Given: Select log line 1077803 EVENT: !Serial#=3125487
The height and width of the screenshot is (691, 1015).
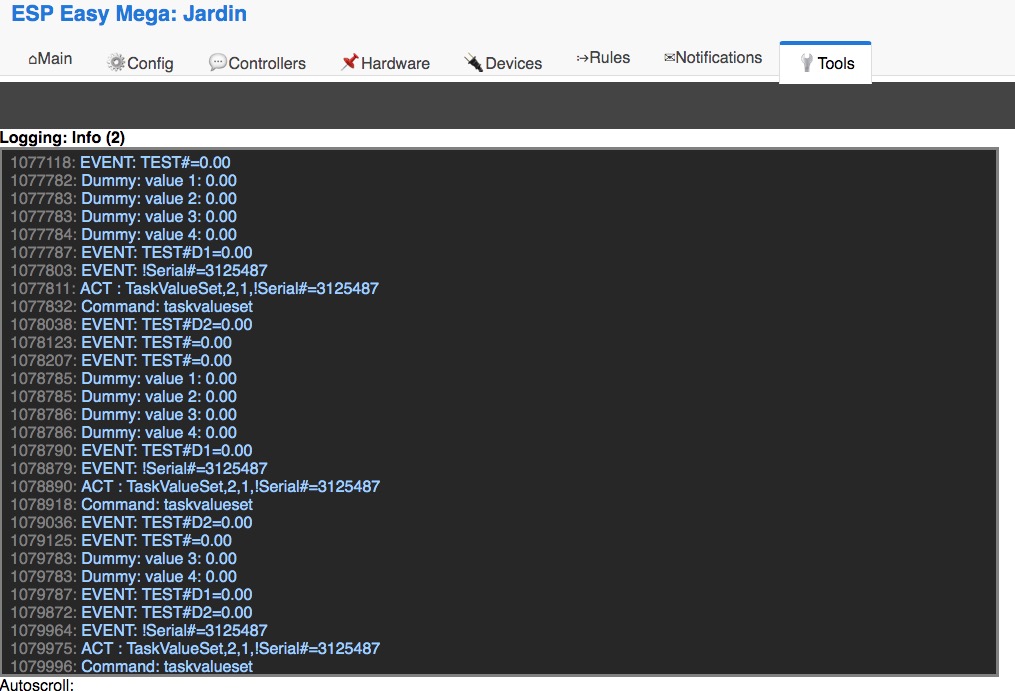Looking at the screenshot, I should [x=139, y=271].
